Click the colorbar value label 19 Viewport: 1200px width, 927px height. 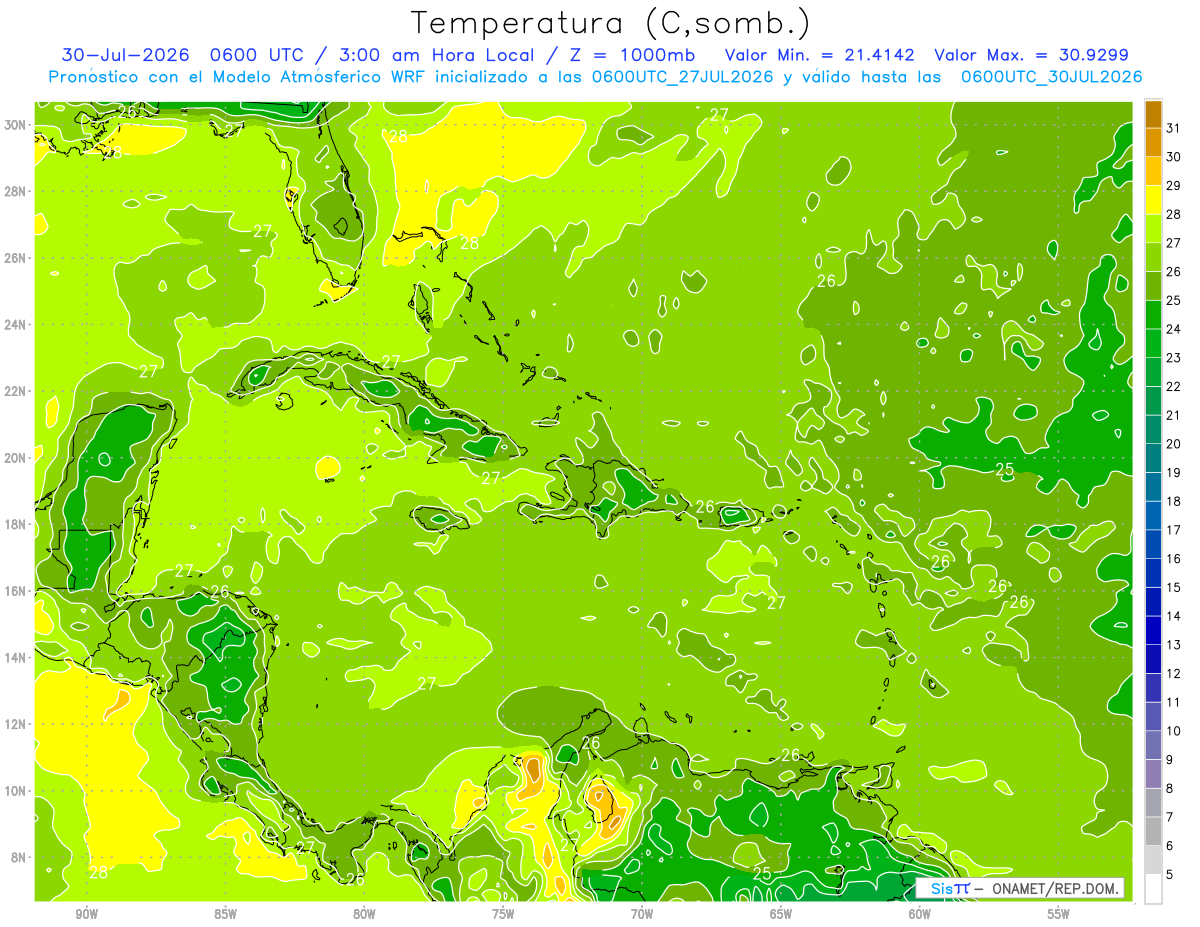coord(1174,473)
